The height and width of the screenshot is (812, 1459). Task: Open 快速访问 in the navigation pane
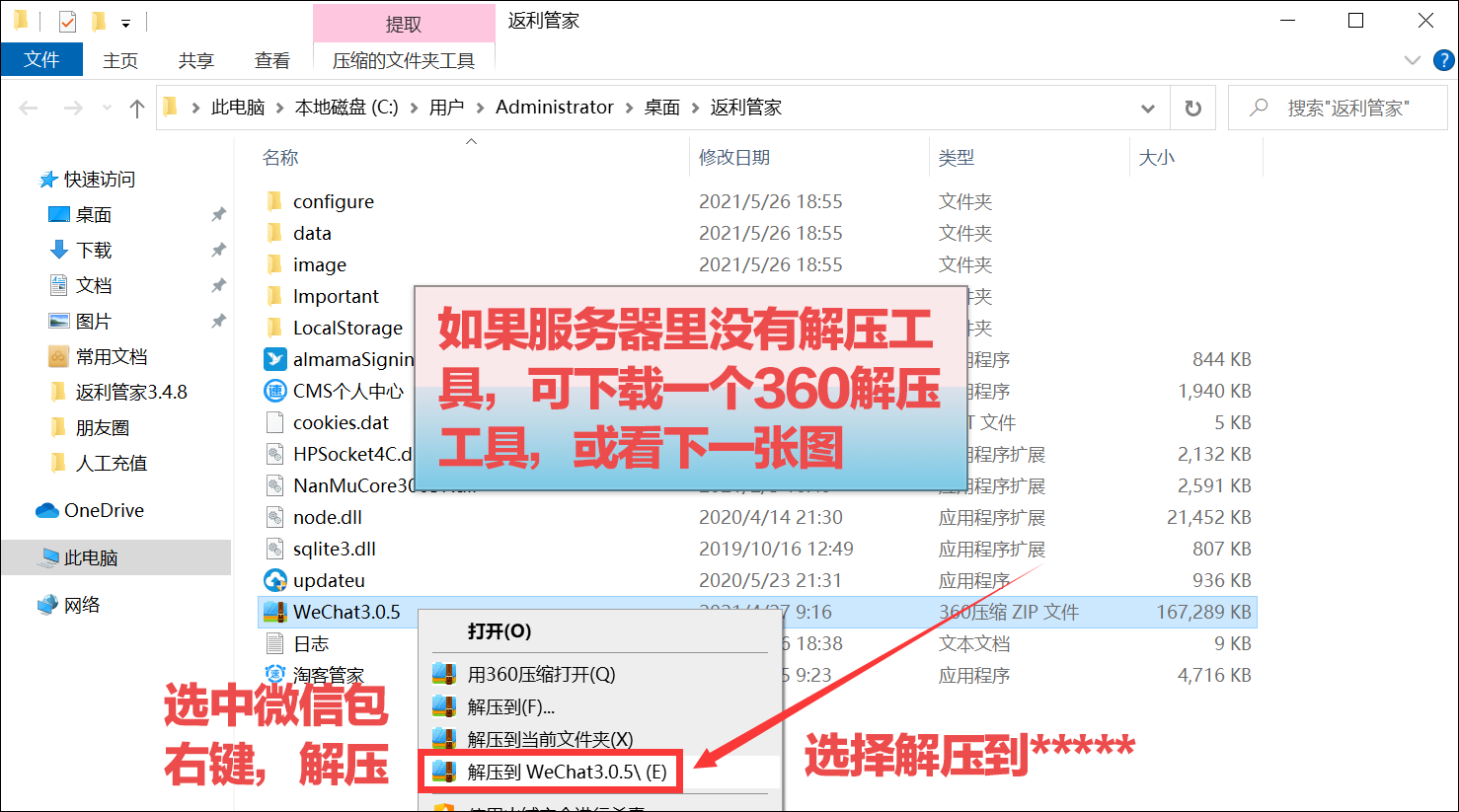(x=100, y=180)
